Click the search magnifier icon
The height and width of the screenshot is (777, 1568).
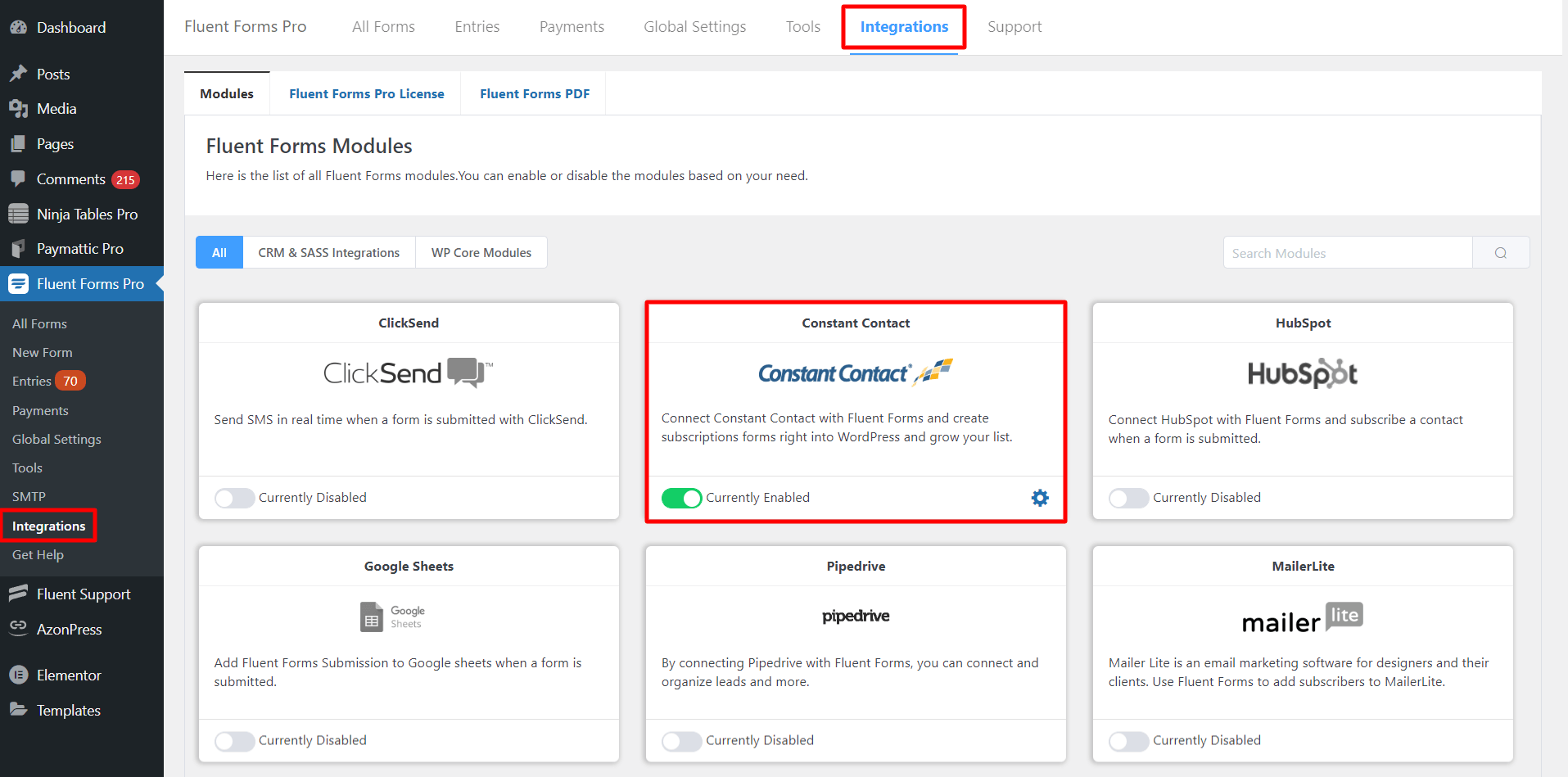(x=1500, y=253)
